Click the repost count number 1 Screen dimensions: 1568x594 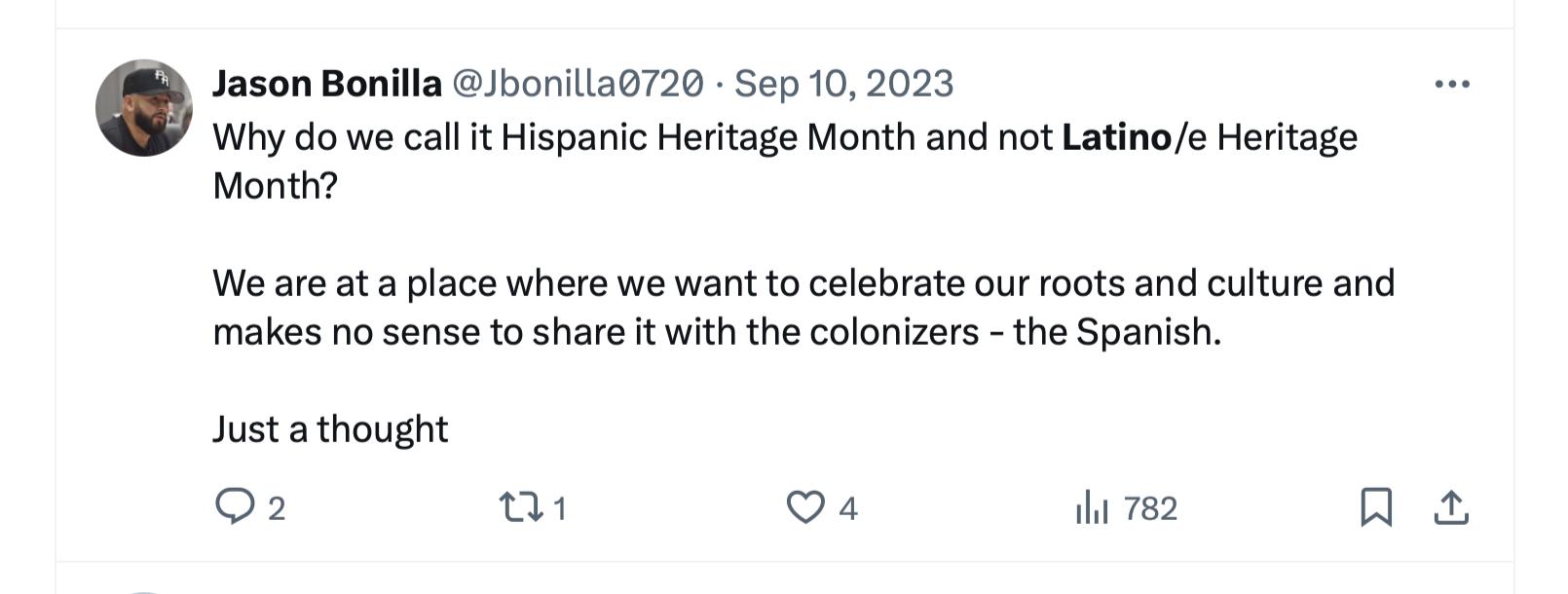[x=559, y=508]
